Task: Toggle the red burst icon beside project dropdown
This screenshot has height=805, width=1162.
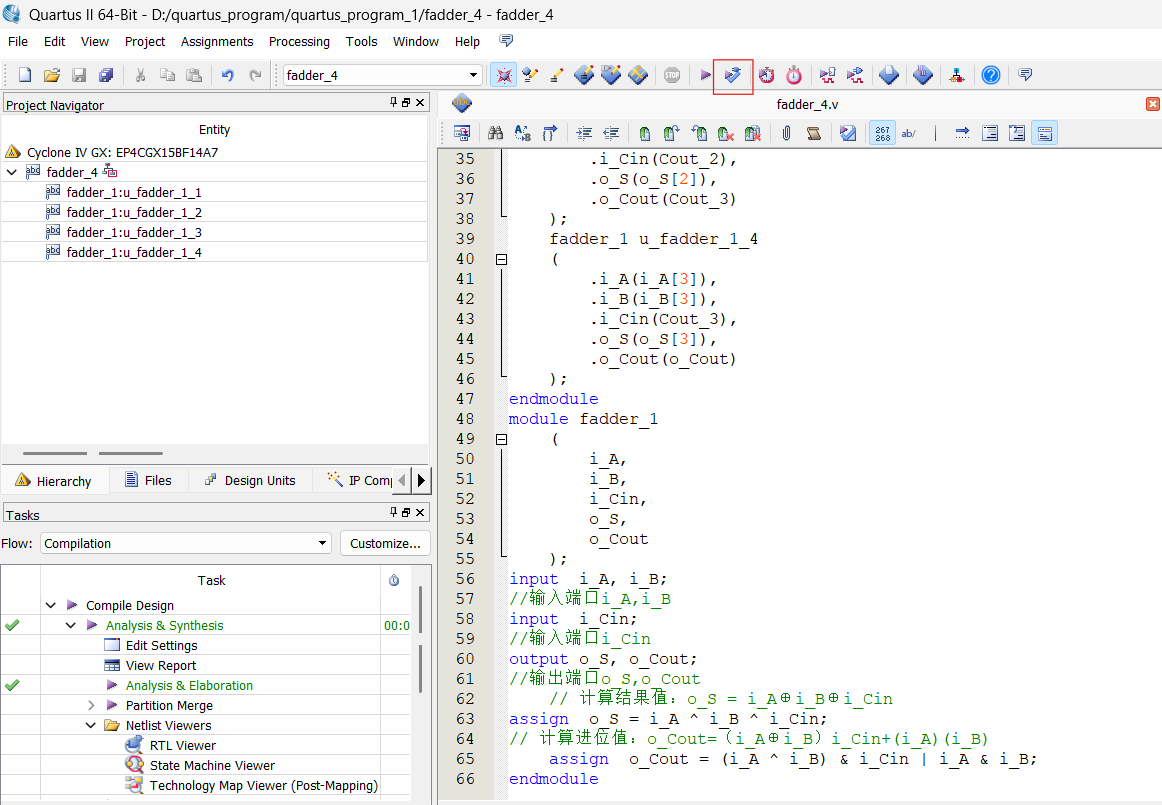Action: (x=503, y=75)
